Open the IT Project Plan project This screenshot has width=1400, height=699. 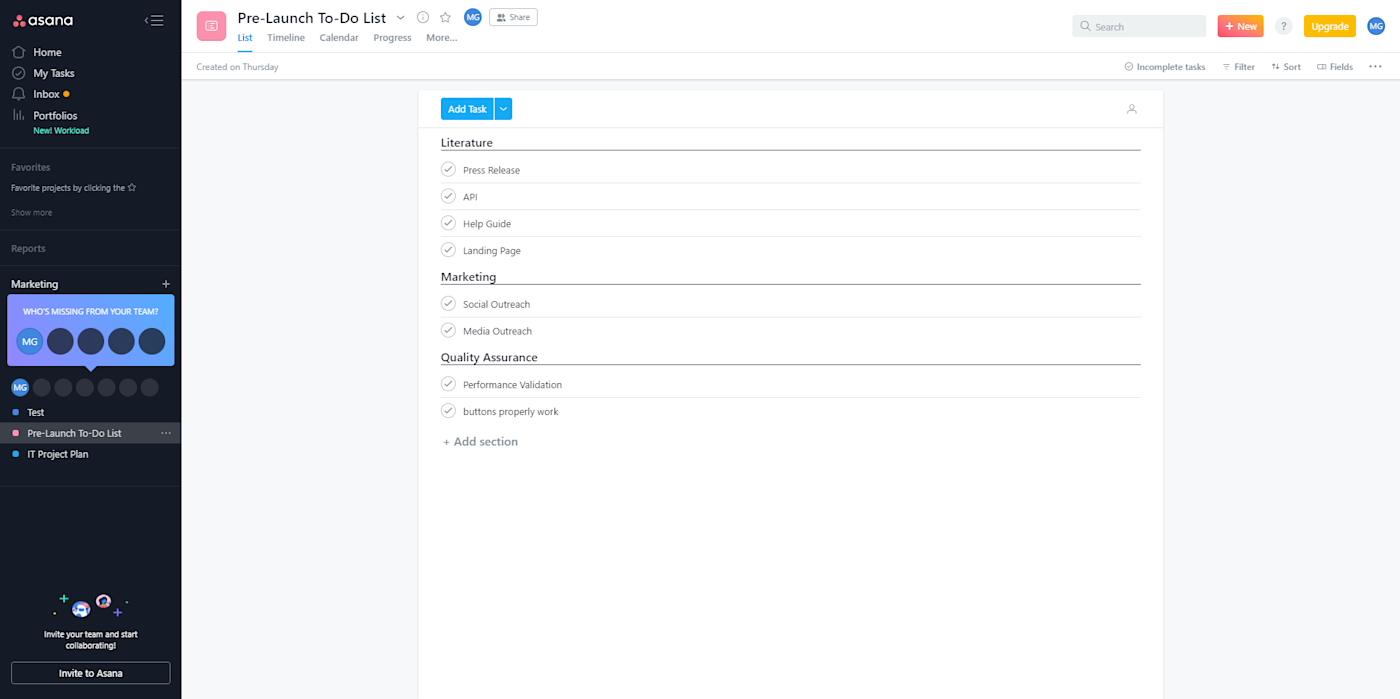[x=57, y=454]
